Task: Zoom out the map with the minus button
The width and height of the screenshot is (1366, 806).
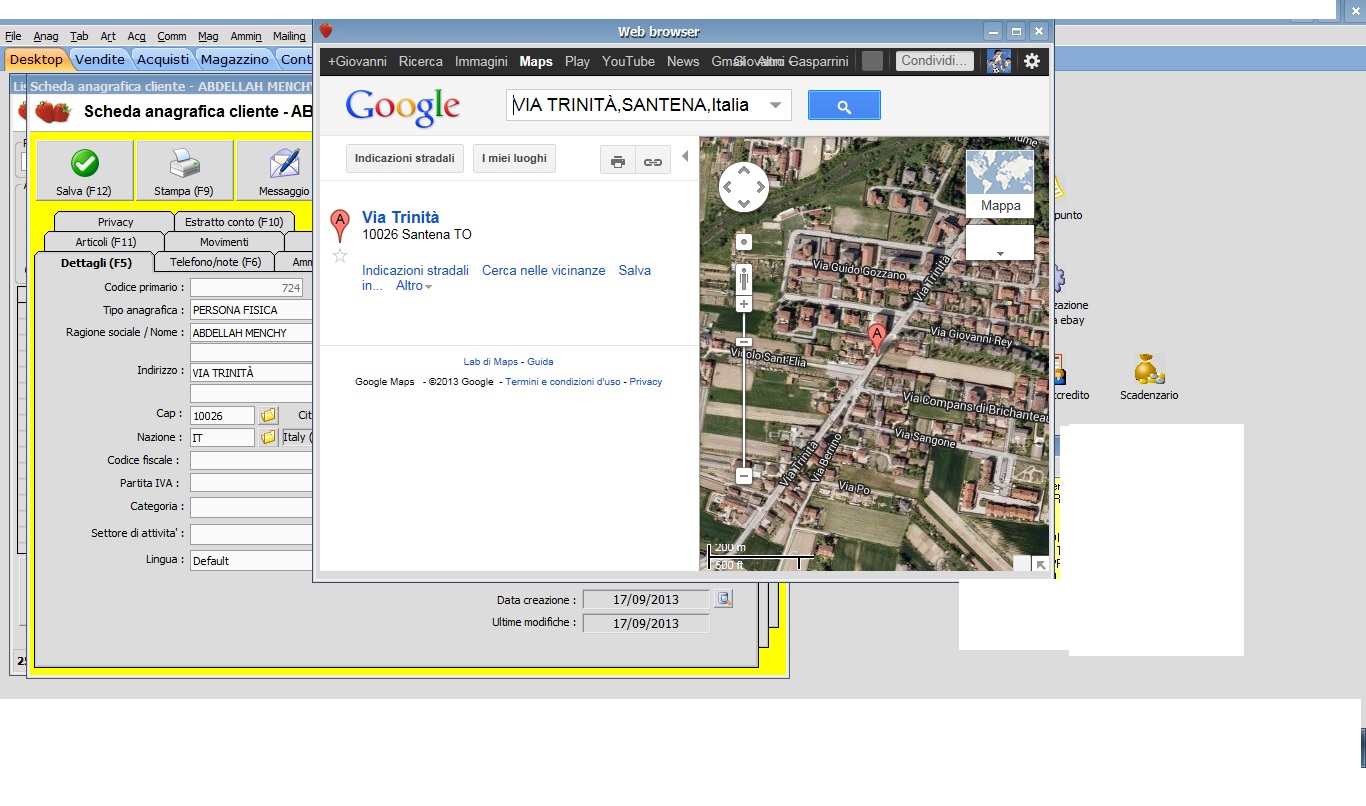Action: [x=744, y=476]
